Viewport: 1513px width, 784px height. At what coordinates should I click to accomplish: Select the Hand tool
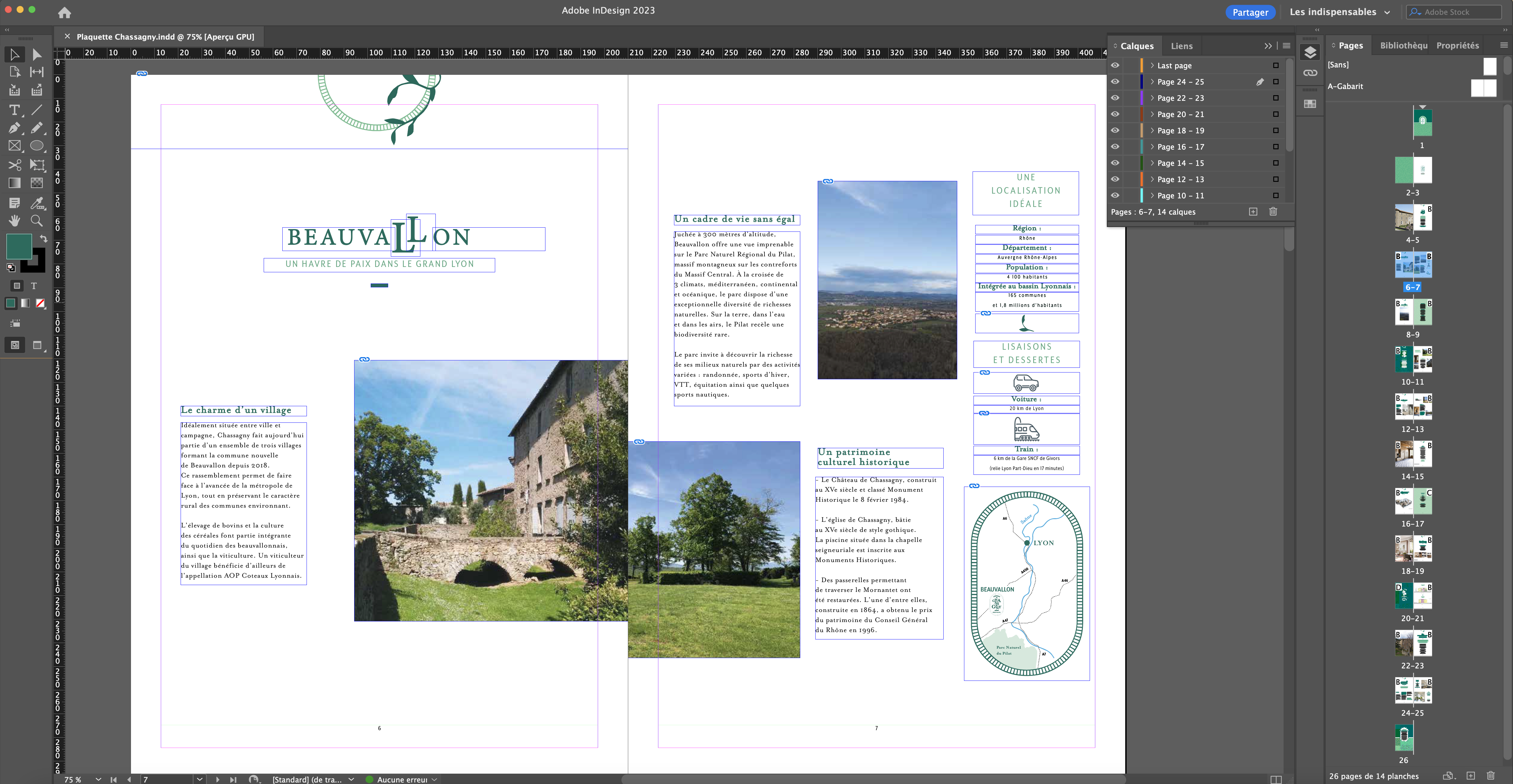pyautogui.click(x=14, y=221)
